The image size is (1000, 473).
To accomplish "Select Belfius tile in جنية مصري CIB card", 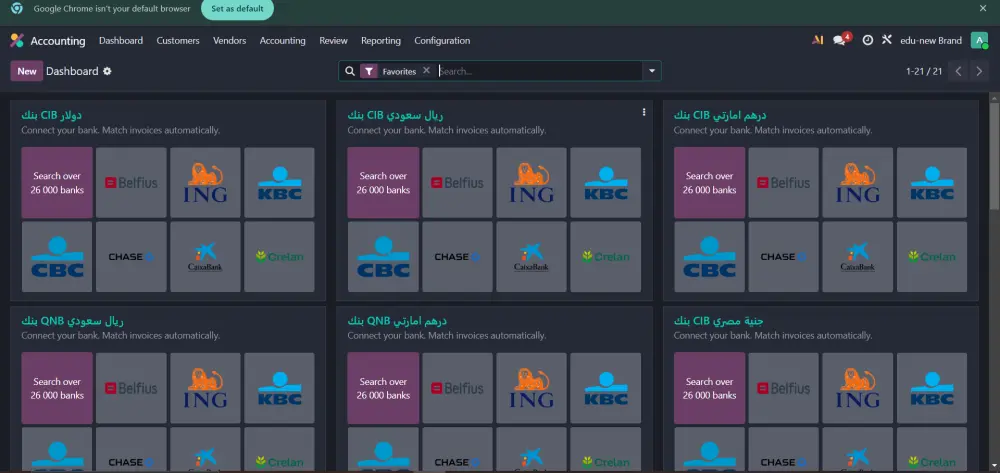I will coord(784,389).
